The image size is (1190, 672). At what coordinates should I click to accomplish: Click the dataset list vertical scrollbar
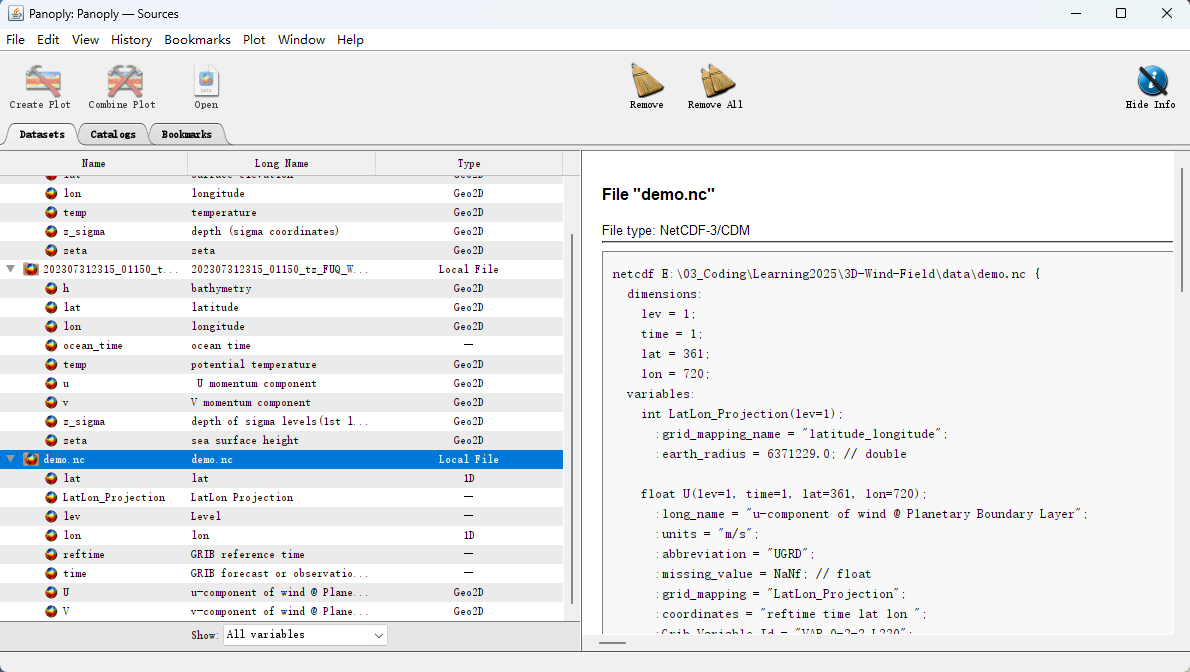[572, 420]
